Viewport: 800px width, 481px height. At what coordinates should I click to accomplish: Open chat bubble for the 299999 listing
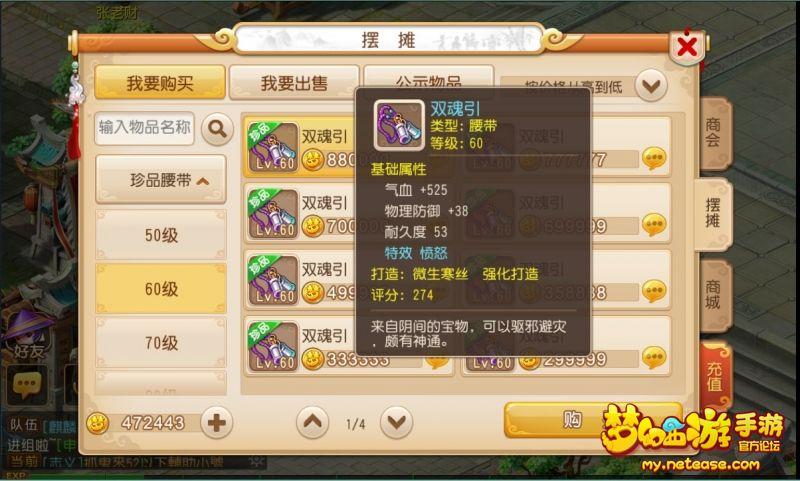[x=654, y=358]
